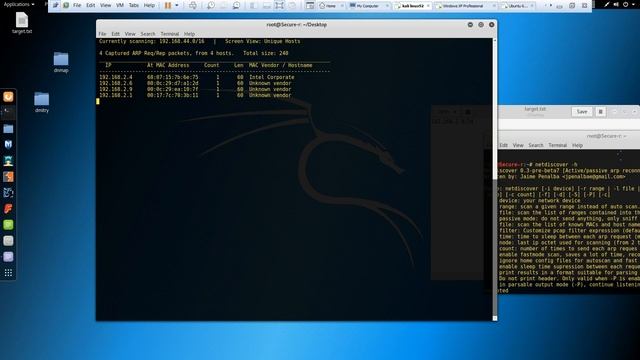Launch Burp Suite from the dock
This screenshot has width=640, height=360.
pyautogui.click(x=8, y=176)
